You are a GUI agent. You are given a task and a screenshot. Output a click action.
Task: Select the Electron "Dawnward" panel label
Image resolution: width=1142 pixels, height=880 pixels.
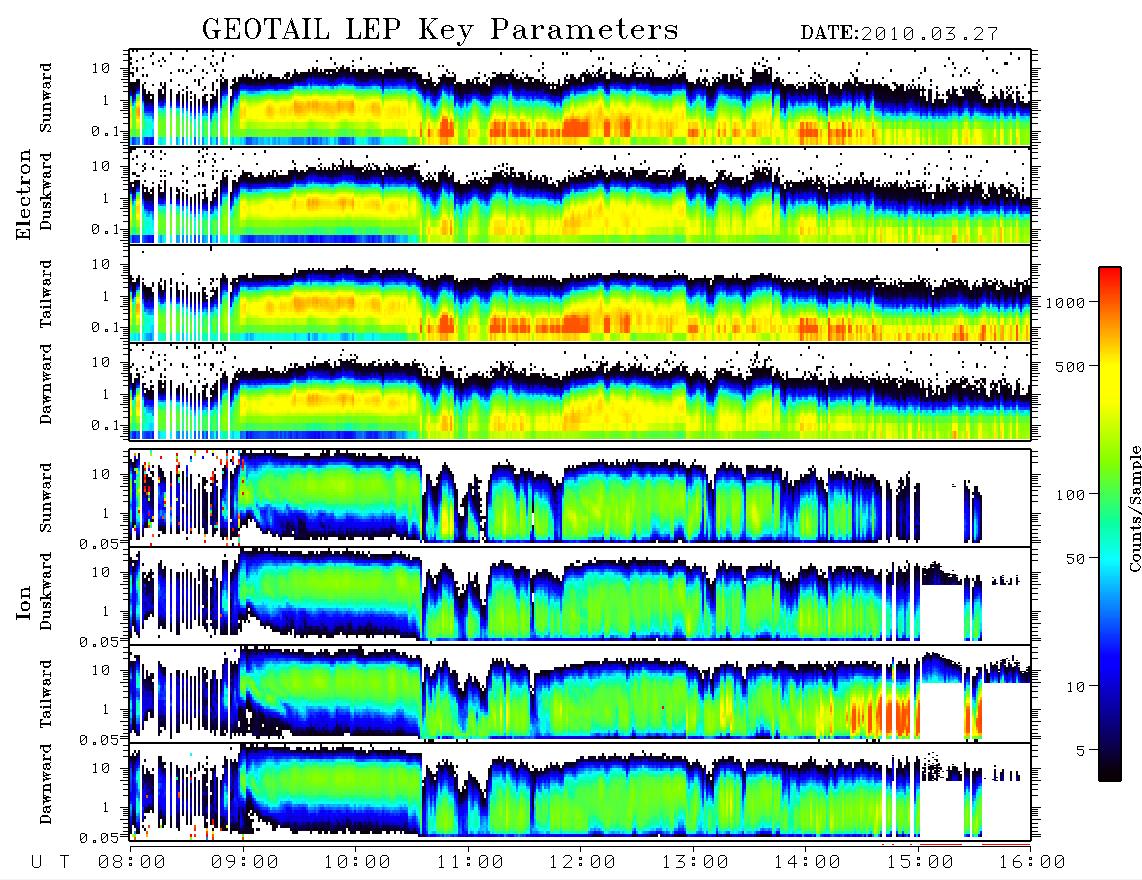coord(46,384)
